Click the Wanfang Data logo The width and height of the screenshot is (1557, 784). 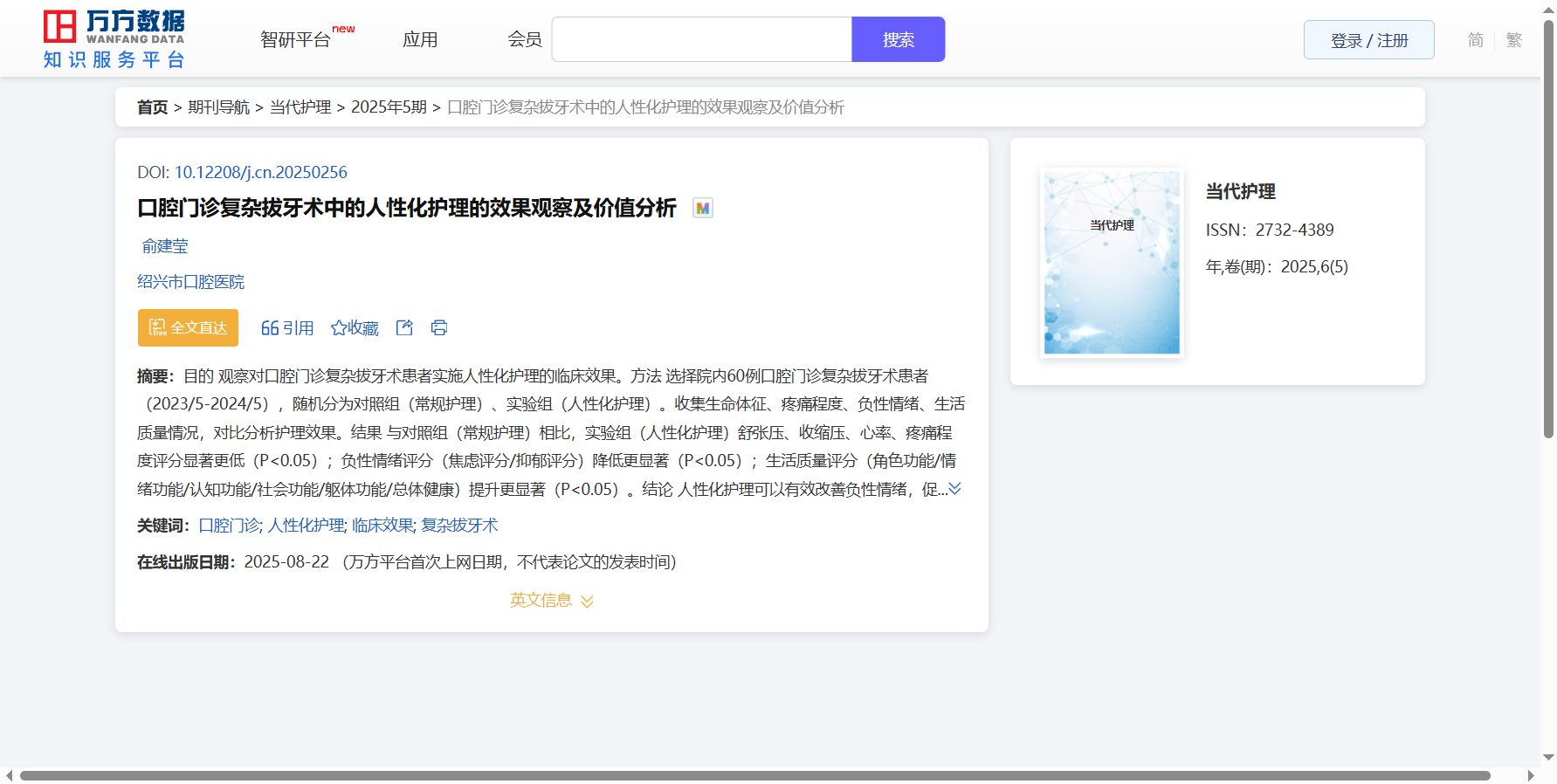click(x=114, y=39)
